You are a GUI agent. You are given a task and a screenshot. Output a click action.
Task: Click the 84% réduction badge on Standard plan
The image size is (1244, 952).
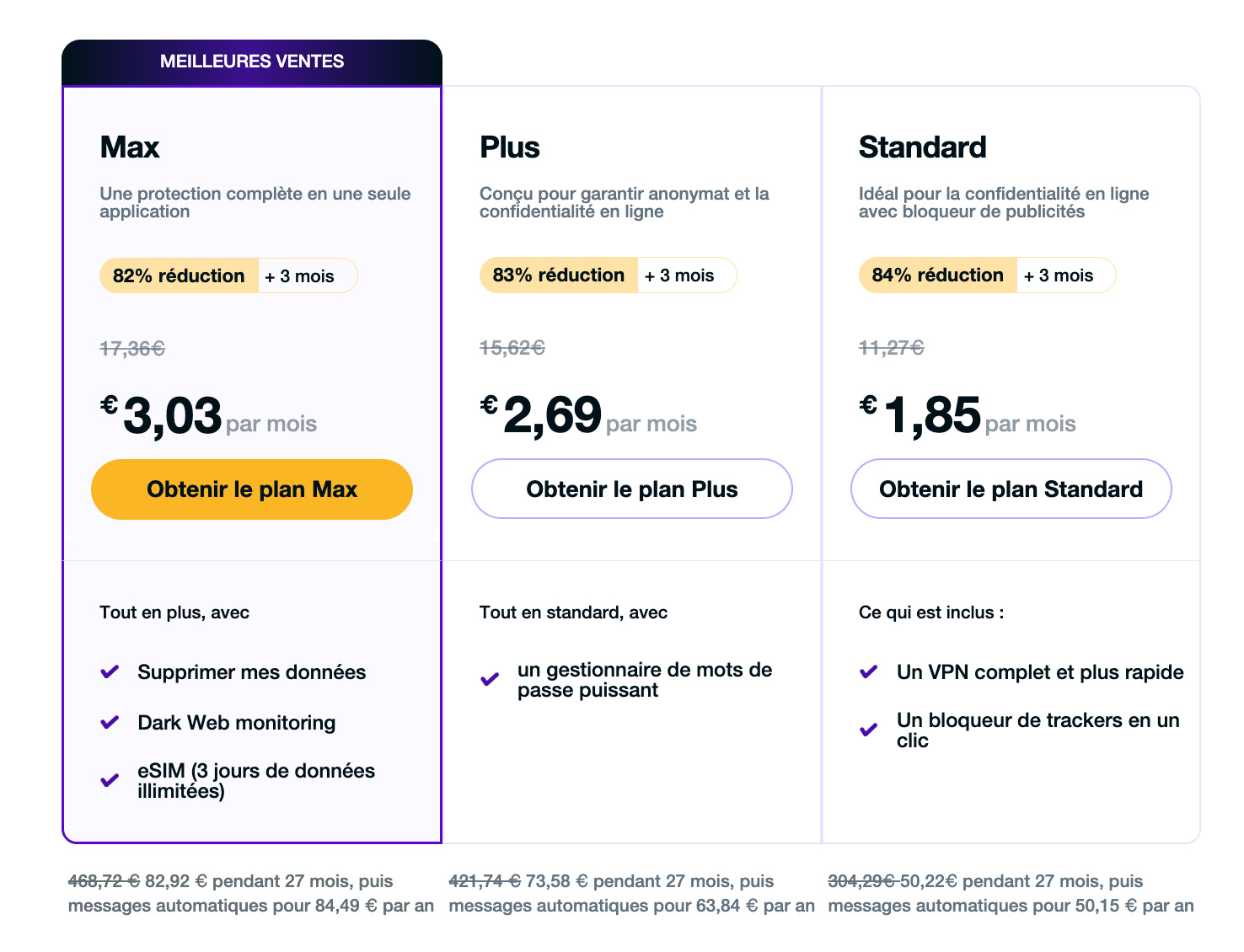pyautogui.click(x=936, y=275)
